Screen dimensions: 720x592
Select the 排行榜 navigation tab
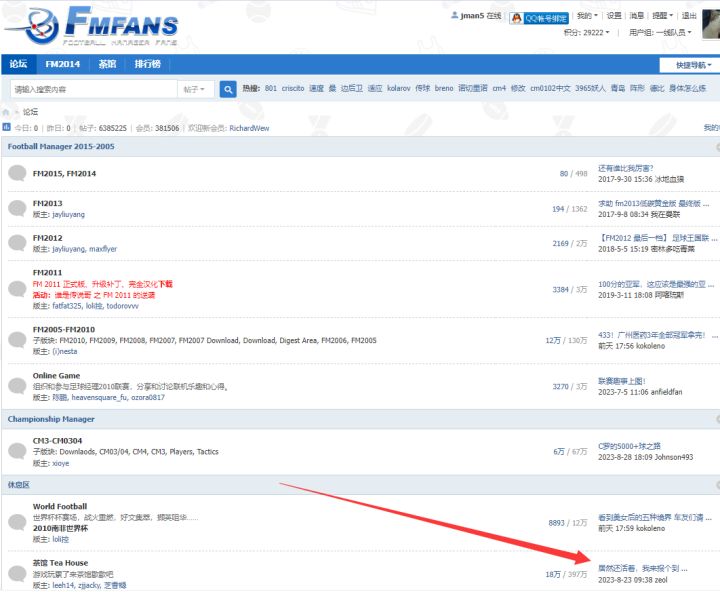click(x=147, y=64)
